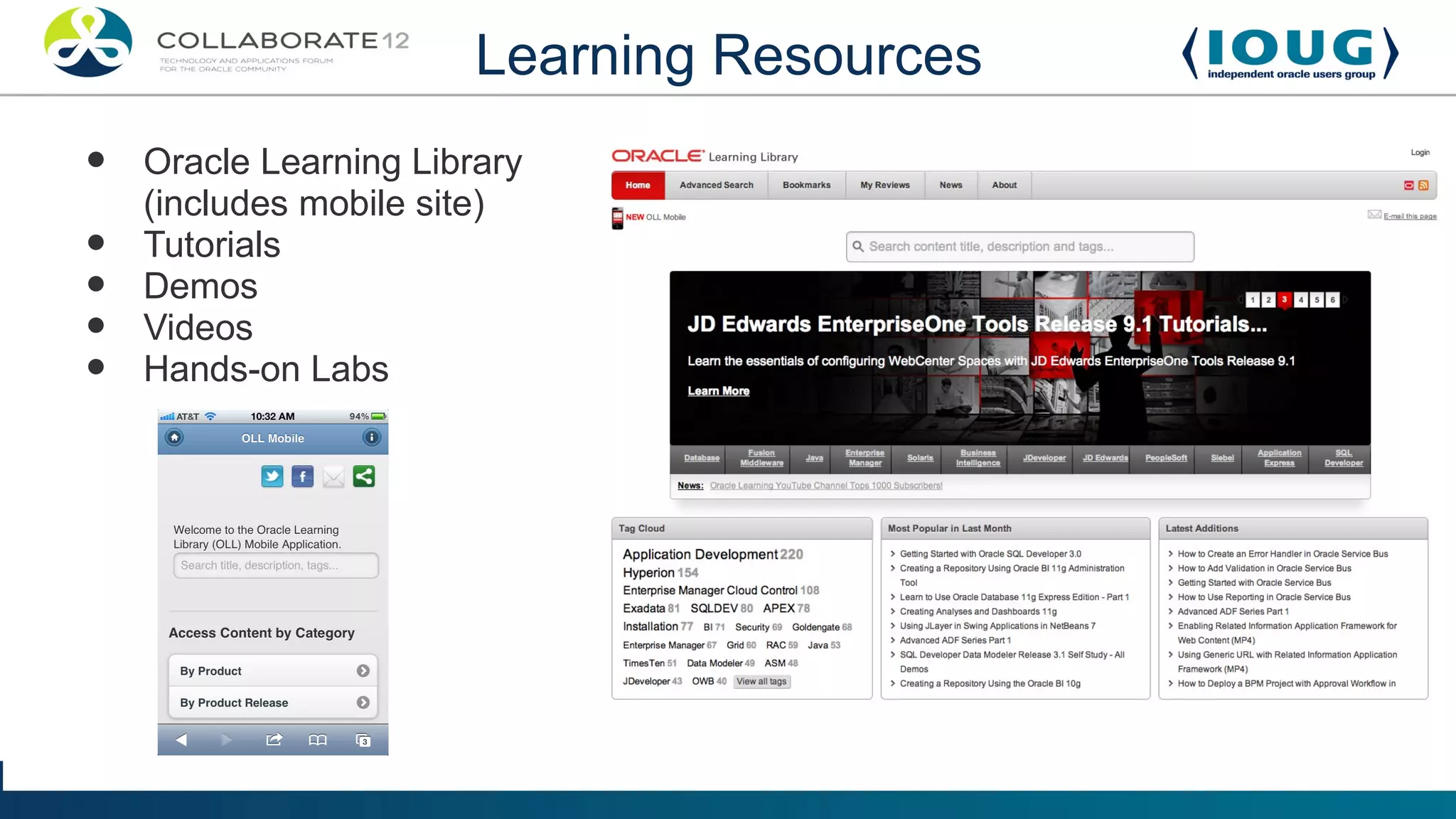Click the View all tags button

click(761, 681)
